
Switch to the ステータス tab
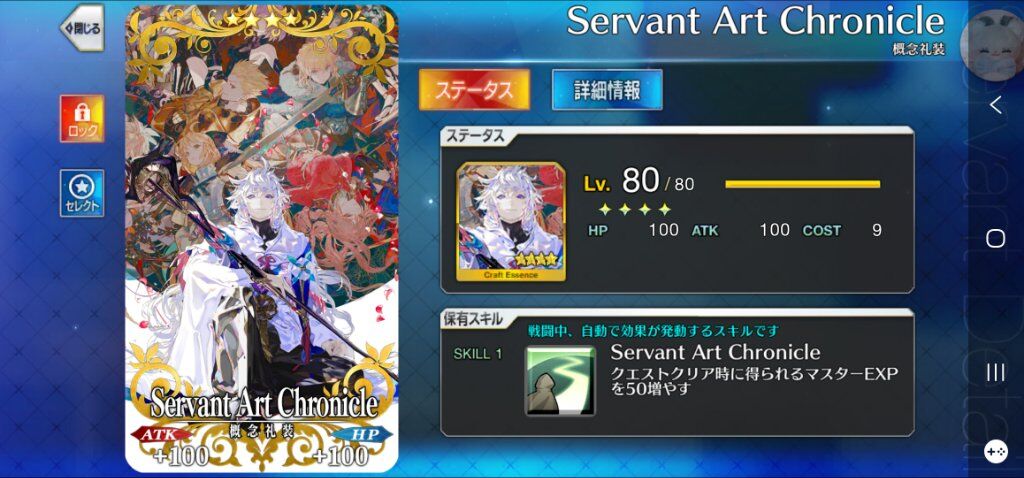pyautogui.click(x=474, y=89)
